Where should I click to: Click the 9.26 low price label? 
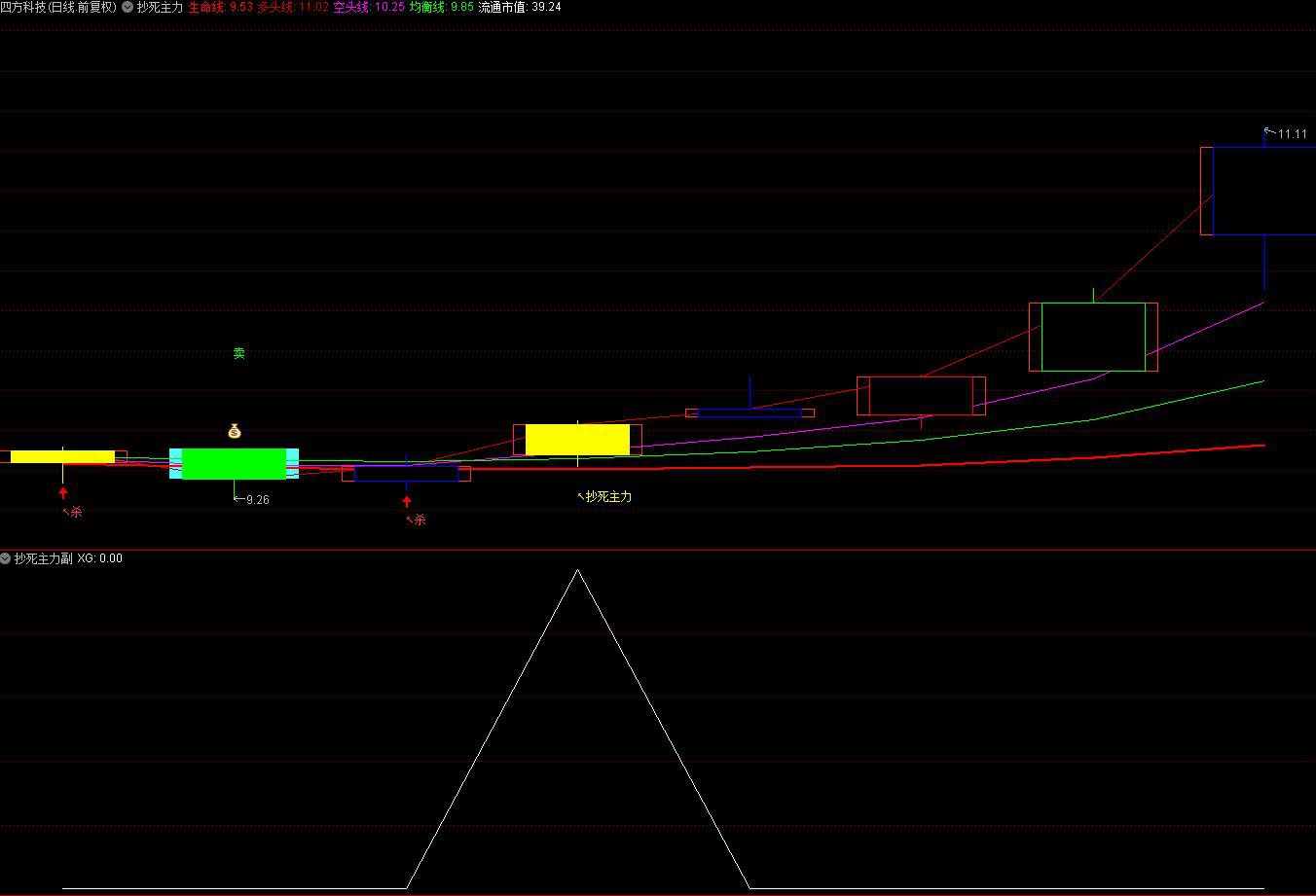tap(257, 499)
